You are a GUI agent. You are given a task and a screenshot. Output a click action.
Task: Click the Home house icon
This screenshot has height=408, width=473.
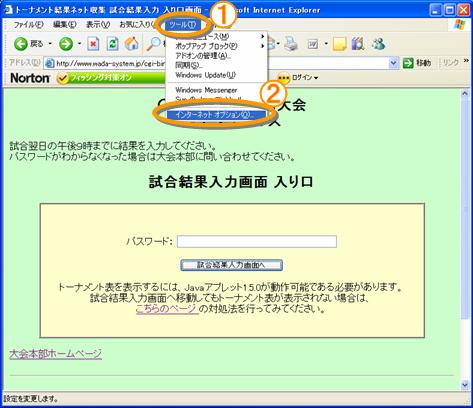point(132,44)
